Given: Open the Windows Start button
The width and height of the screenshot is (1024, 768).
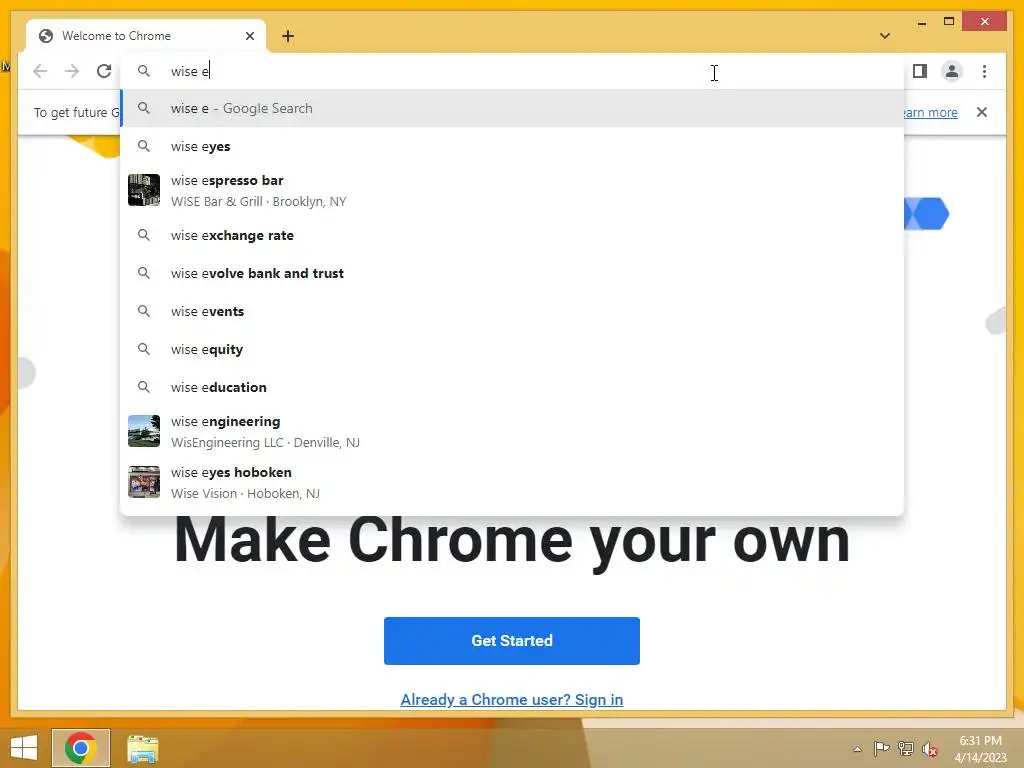Looking at the screenshot, I should coord(24,748).
